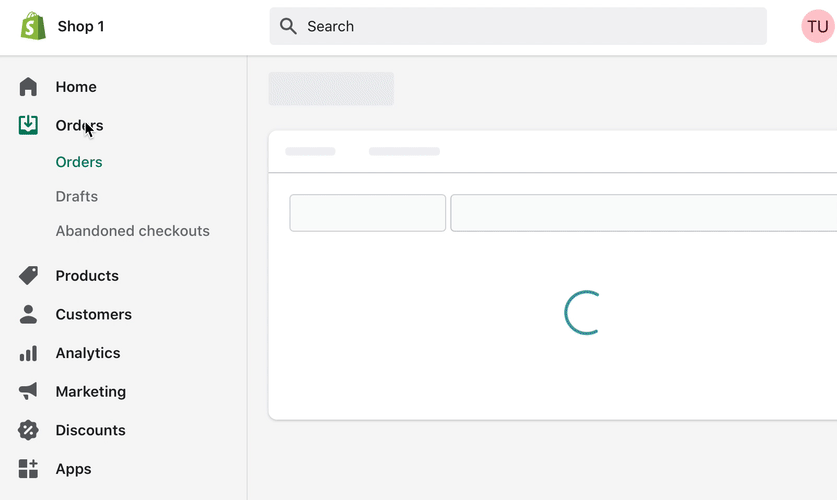Open the Shop 1 store name

click(81, 26)
